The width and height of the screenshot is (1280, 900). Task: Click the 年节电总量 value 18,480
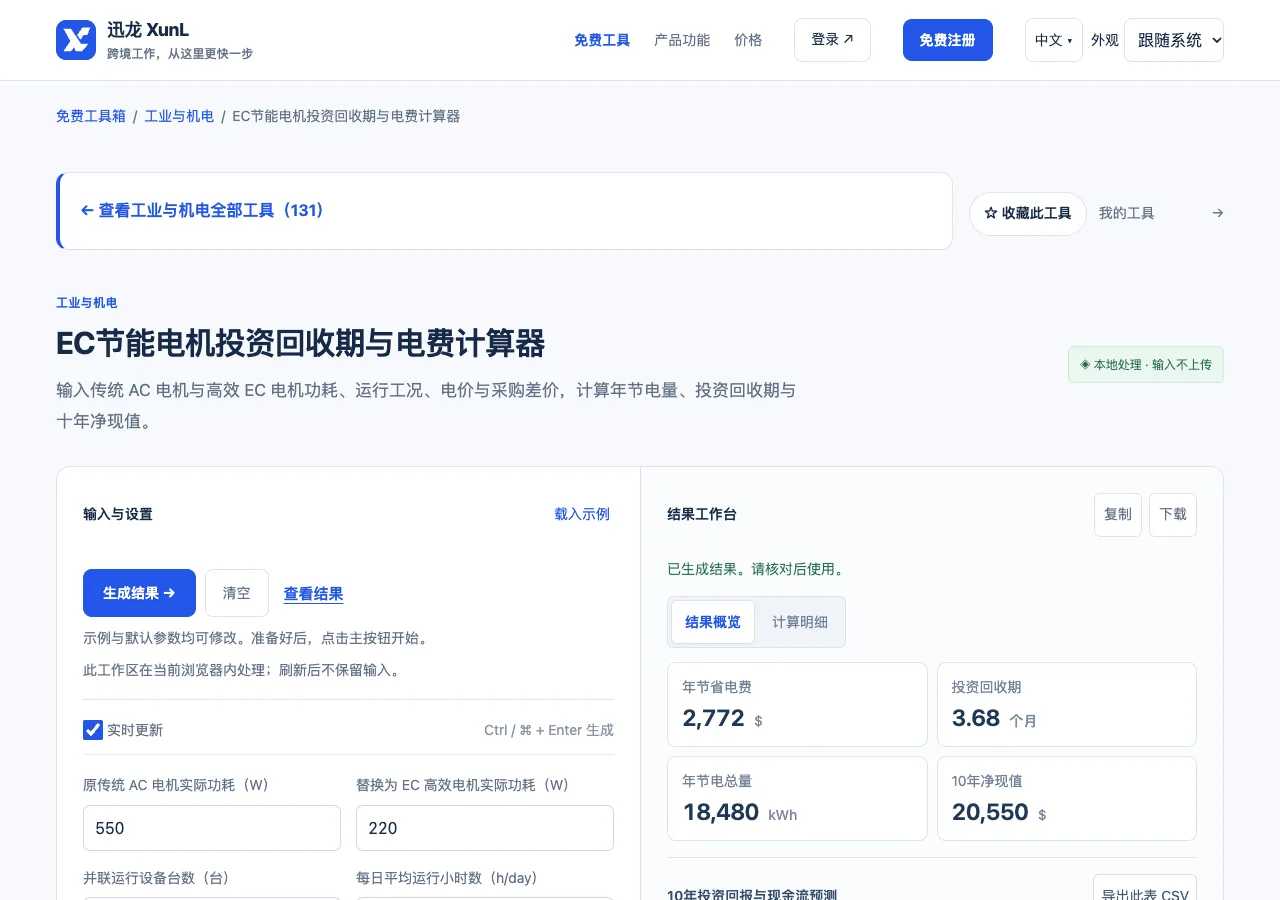[721, 812]
